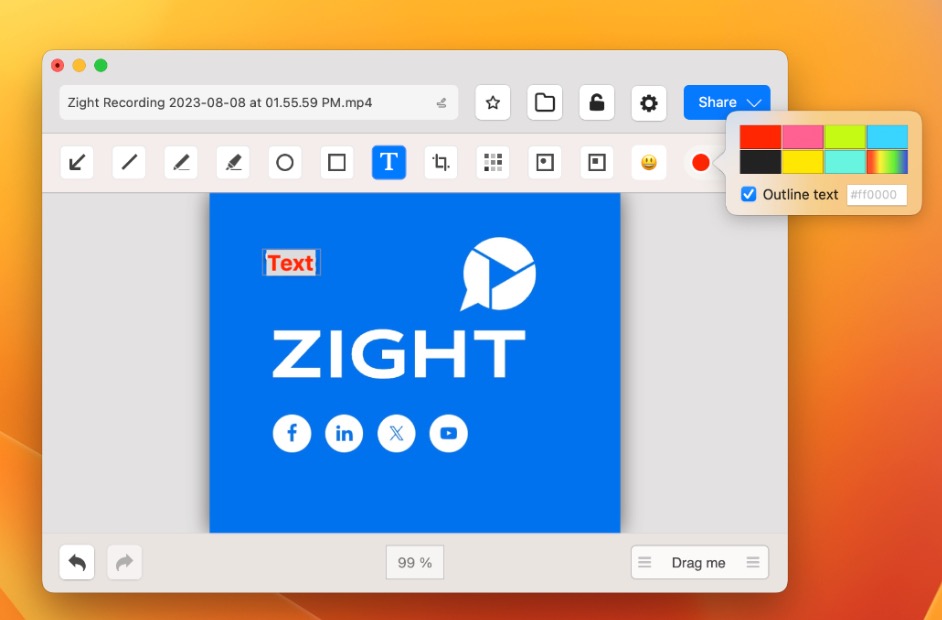Open the gear settings button
The width and height of the screenshot is (942, 620).
649,103
